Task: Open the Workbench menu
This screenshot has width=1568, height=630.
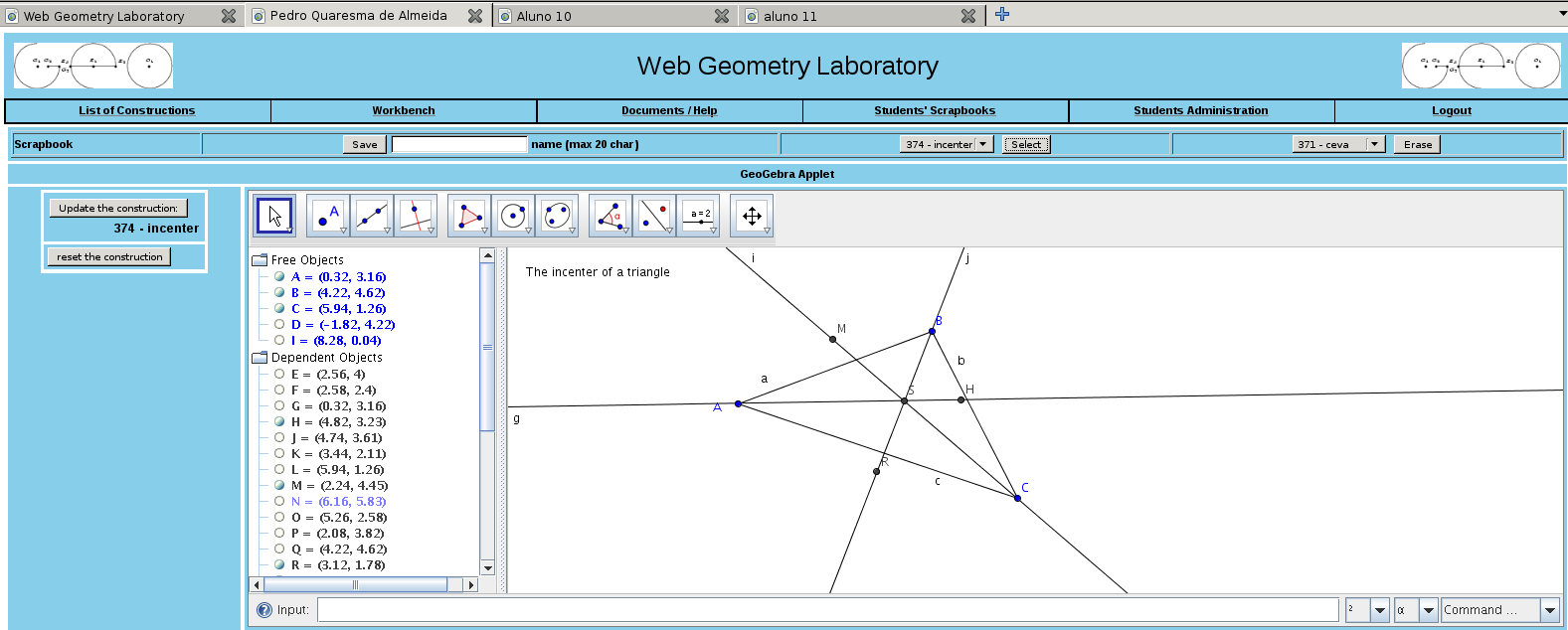Action: [x=403, y=110]
